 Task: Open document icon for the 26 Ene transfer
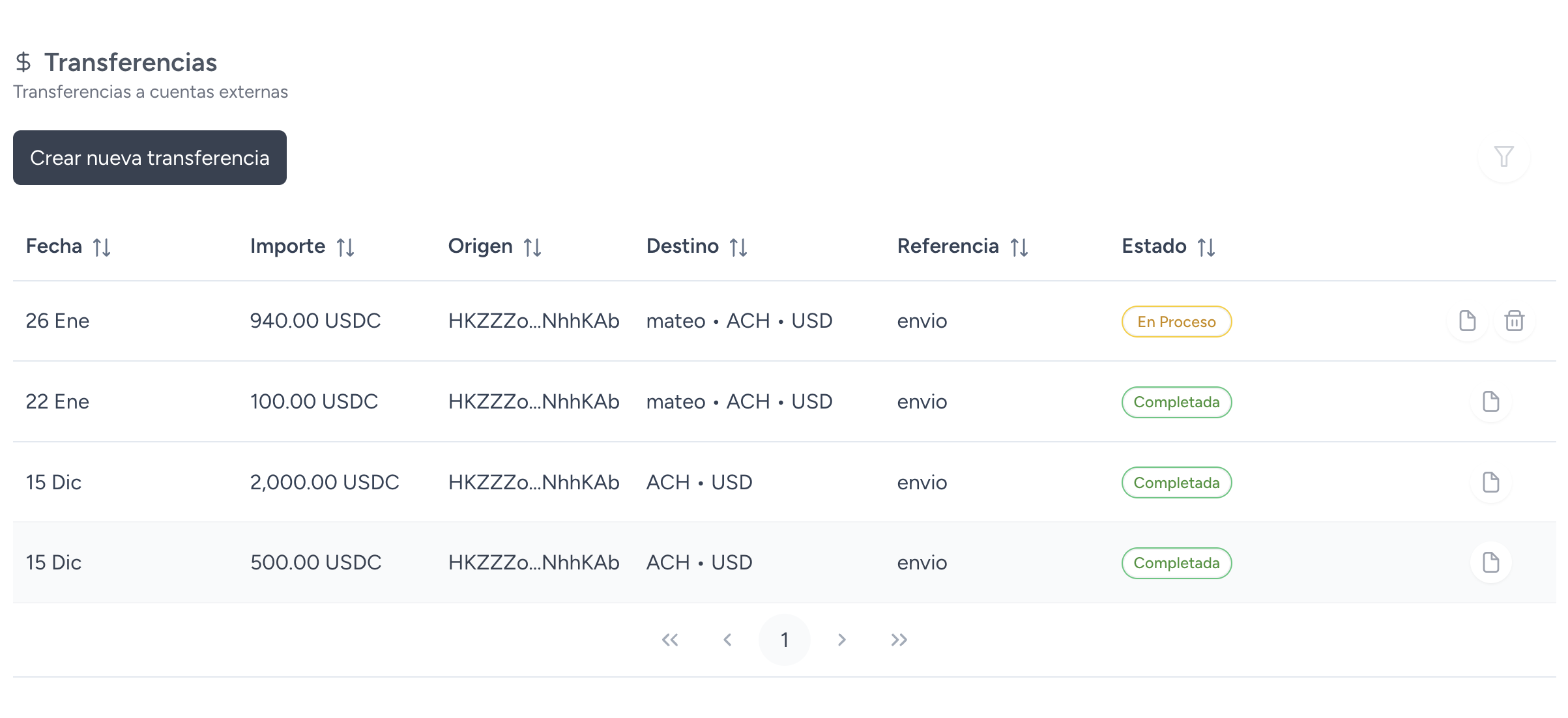[x=1466, y=321]
